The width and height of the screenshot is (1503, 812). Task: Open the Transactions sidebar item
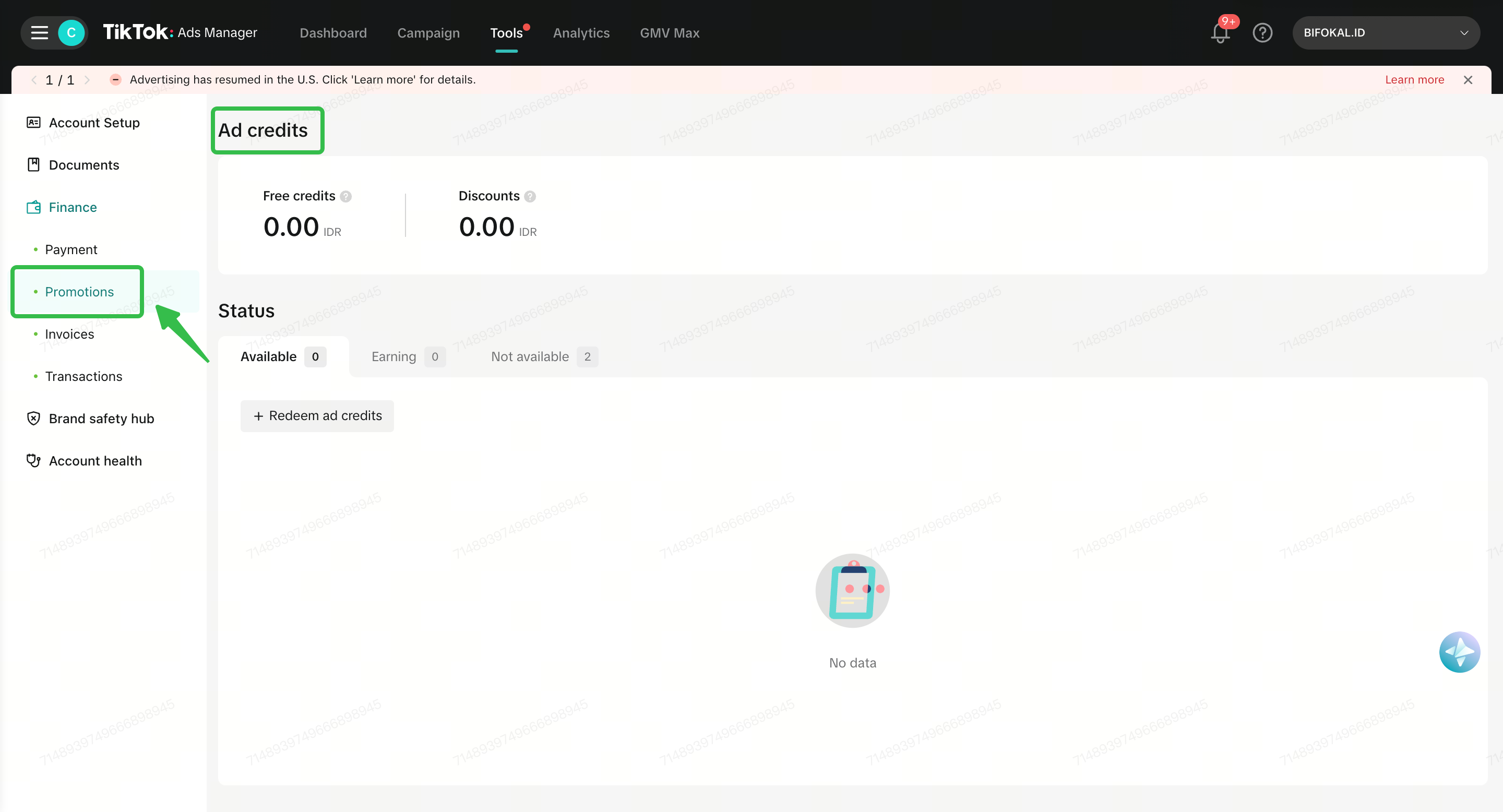pos(83,376)
